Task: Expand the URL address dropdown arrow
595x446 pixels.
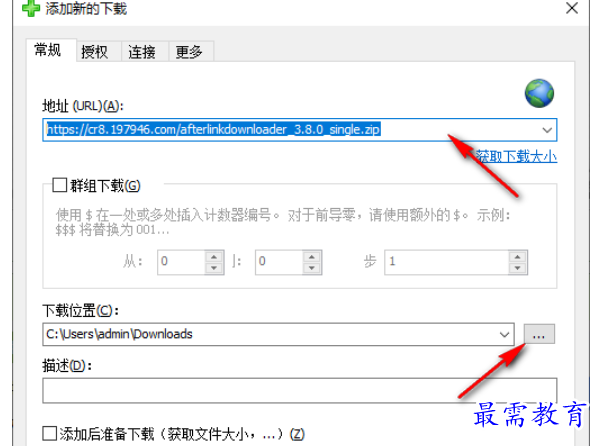Action: pos(547,130)
